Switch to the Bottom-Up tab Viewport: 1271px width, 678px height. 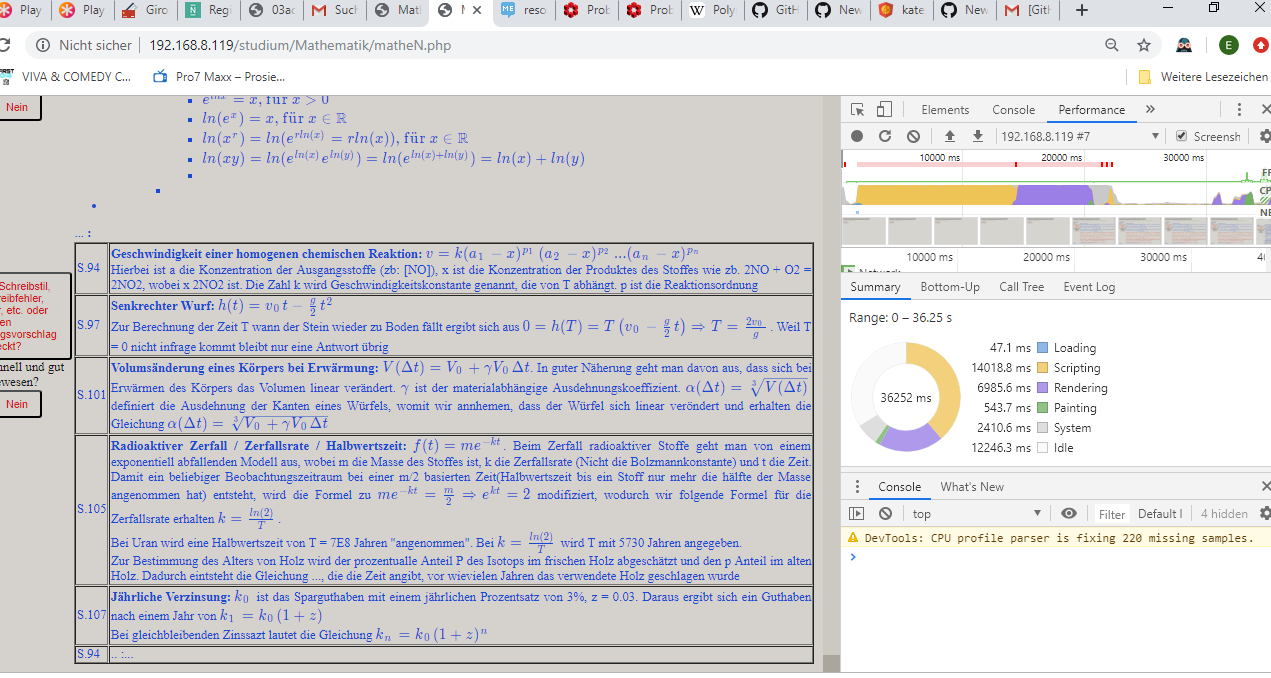point(950,286)
